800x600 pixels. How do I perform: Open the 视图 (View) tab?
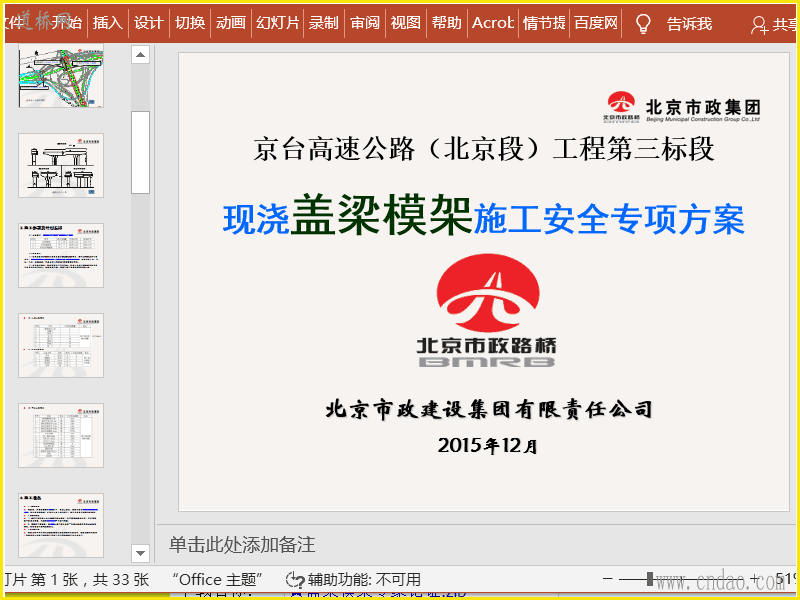pyautogui.click(x=406, y=23)
